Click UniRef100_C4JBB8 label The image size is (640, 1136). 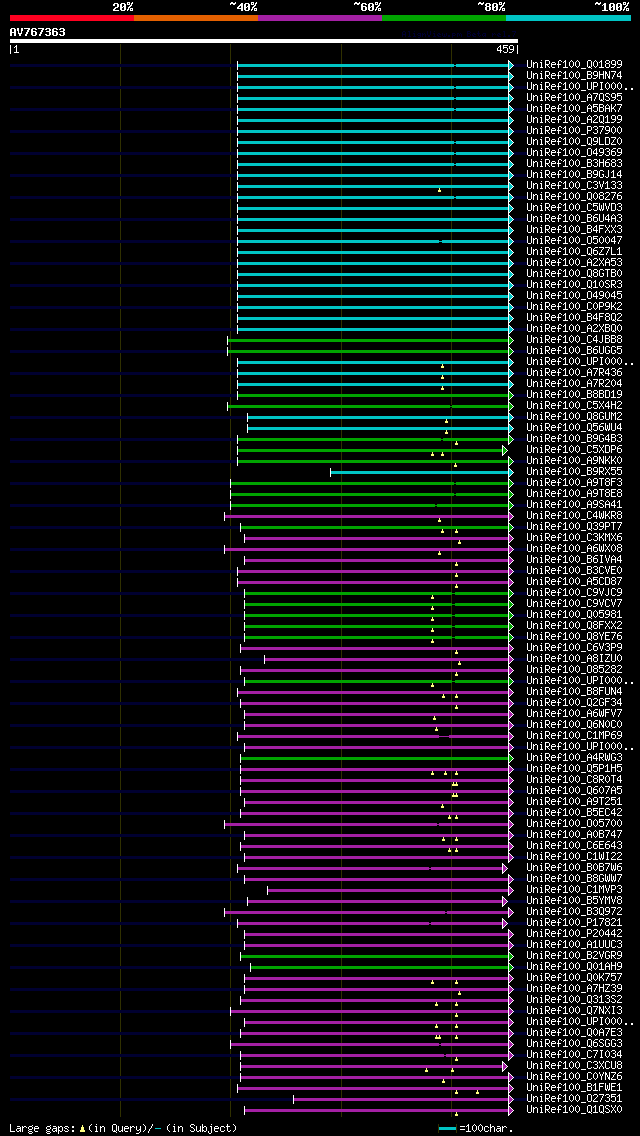click(x=574, y=339)
